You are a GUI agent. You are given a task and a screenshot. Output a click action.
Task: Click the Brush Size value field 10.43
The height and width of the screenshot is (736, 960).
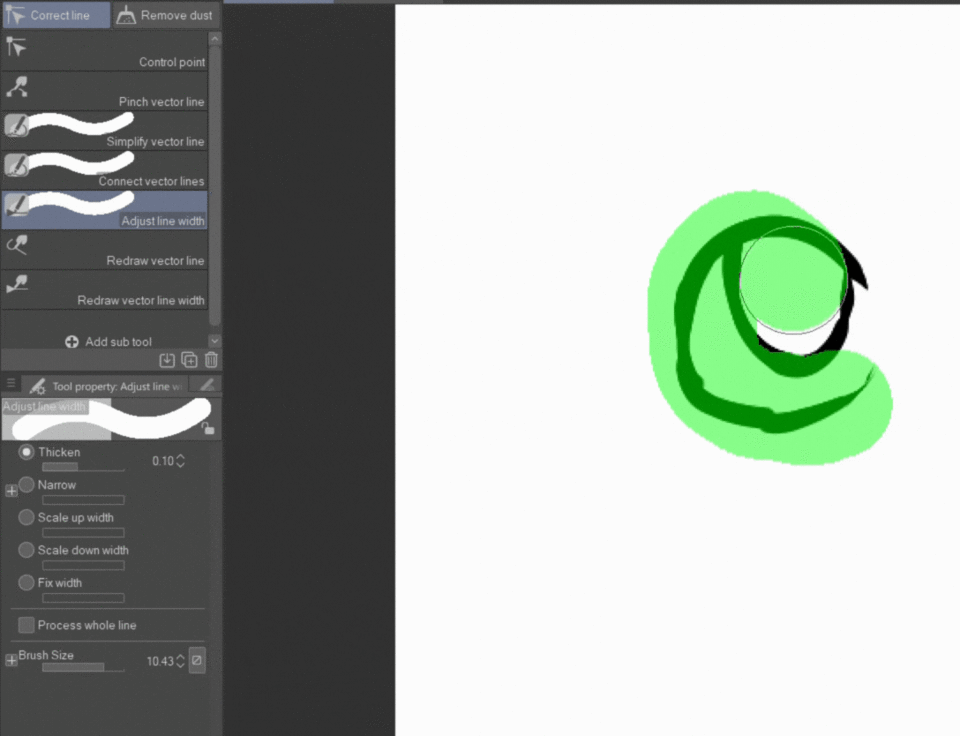pos(160,661)
